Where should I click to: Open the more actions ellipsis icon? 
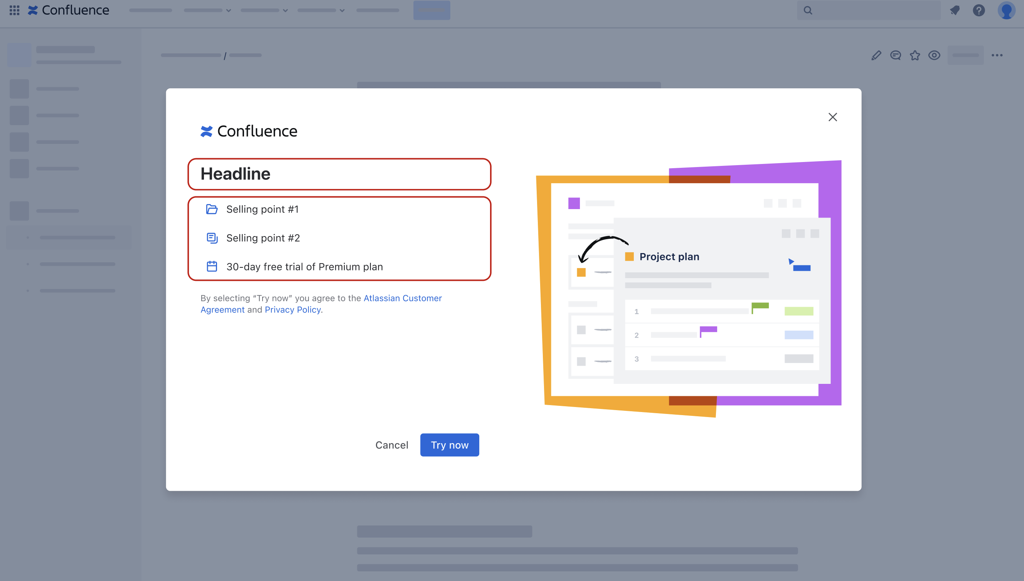pyautogui.click(x=997, y=55)
